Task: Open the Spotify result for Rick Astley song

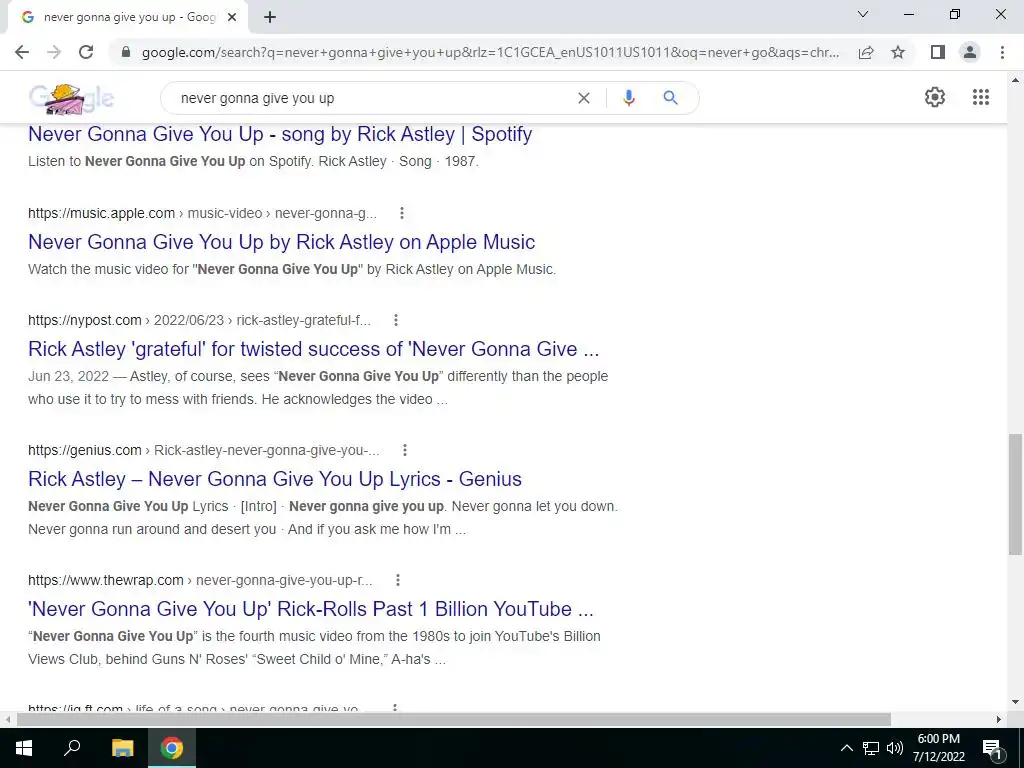Action: (280, 134)
